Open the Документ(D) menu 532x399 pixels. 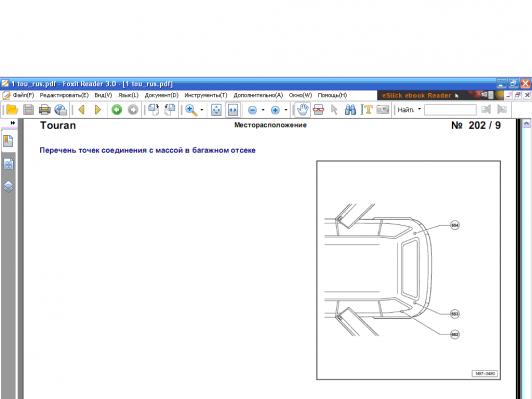[x=162, y=95]
